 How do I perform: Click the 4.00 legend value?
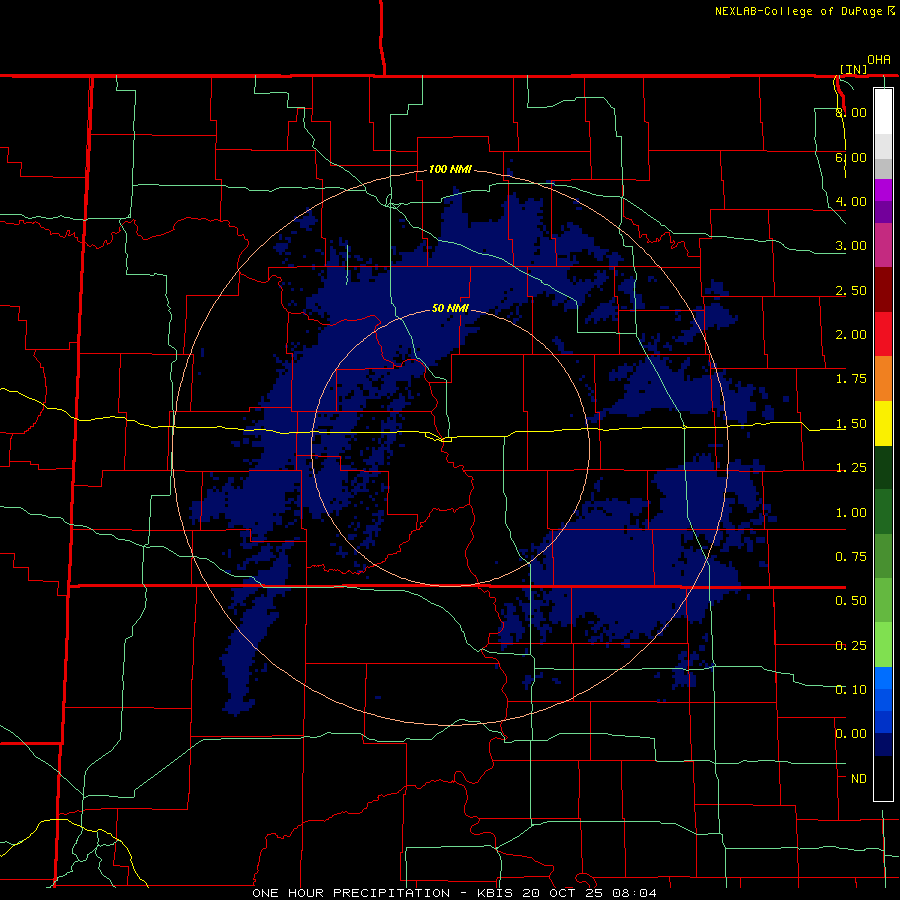[851, 201]
